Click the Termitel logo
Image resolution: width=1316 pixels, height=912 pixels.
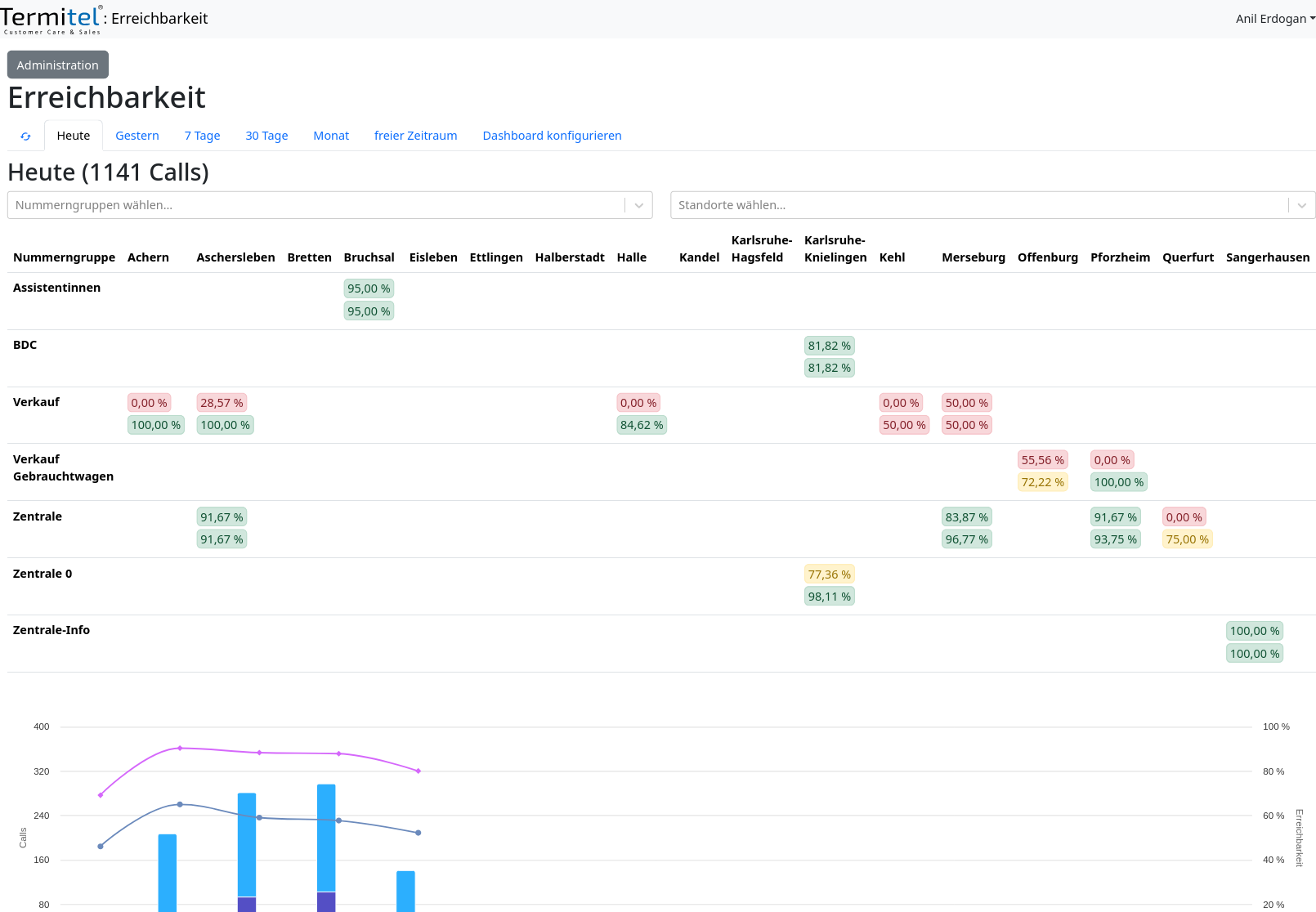point(51,19)
